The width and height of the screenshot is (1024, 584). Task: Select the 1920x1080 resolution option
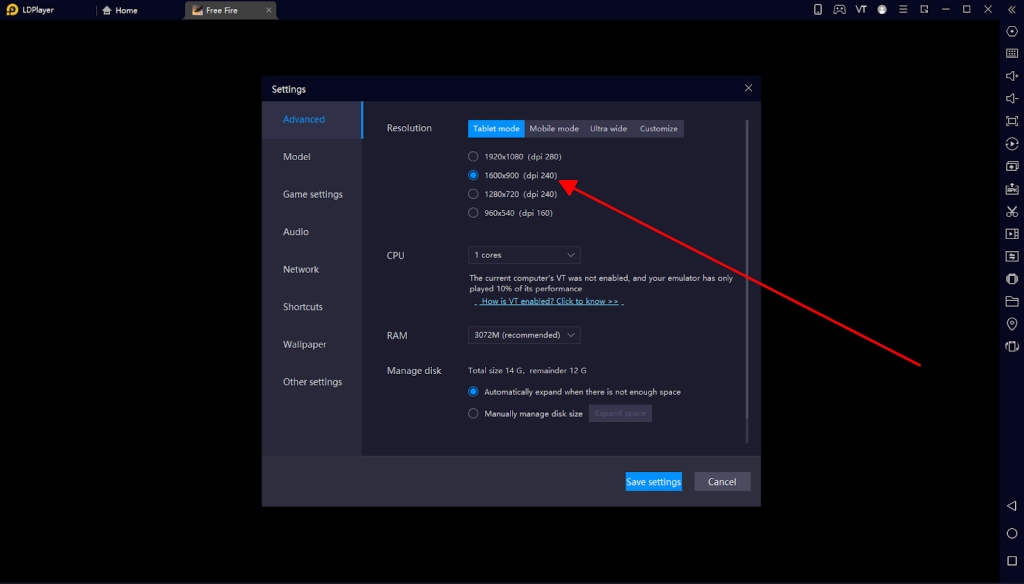tap(474, 157)
